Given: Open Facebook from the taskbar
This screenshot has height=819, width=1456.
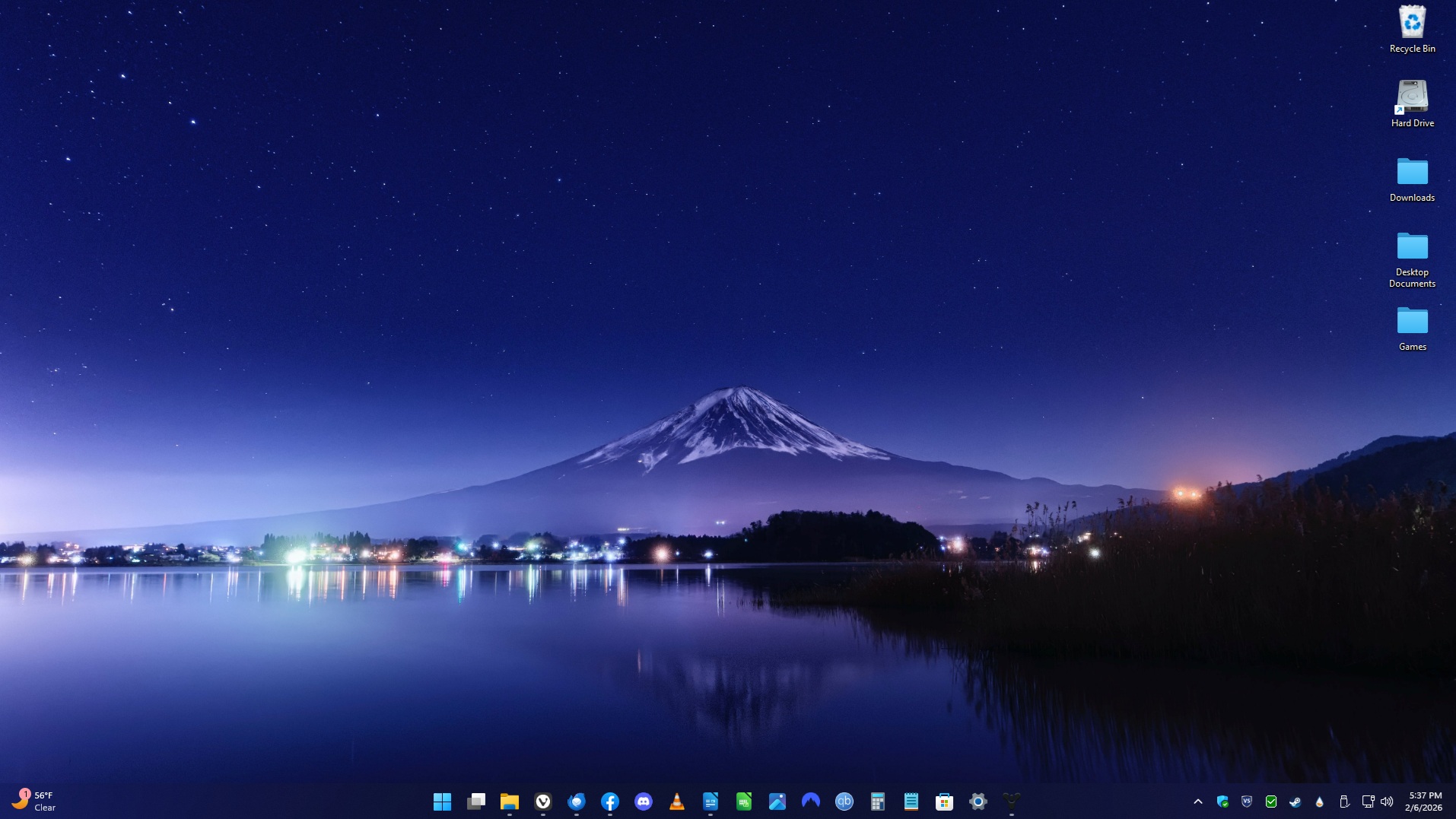Looking at the screenshot, I should [x=610, y=801].
